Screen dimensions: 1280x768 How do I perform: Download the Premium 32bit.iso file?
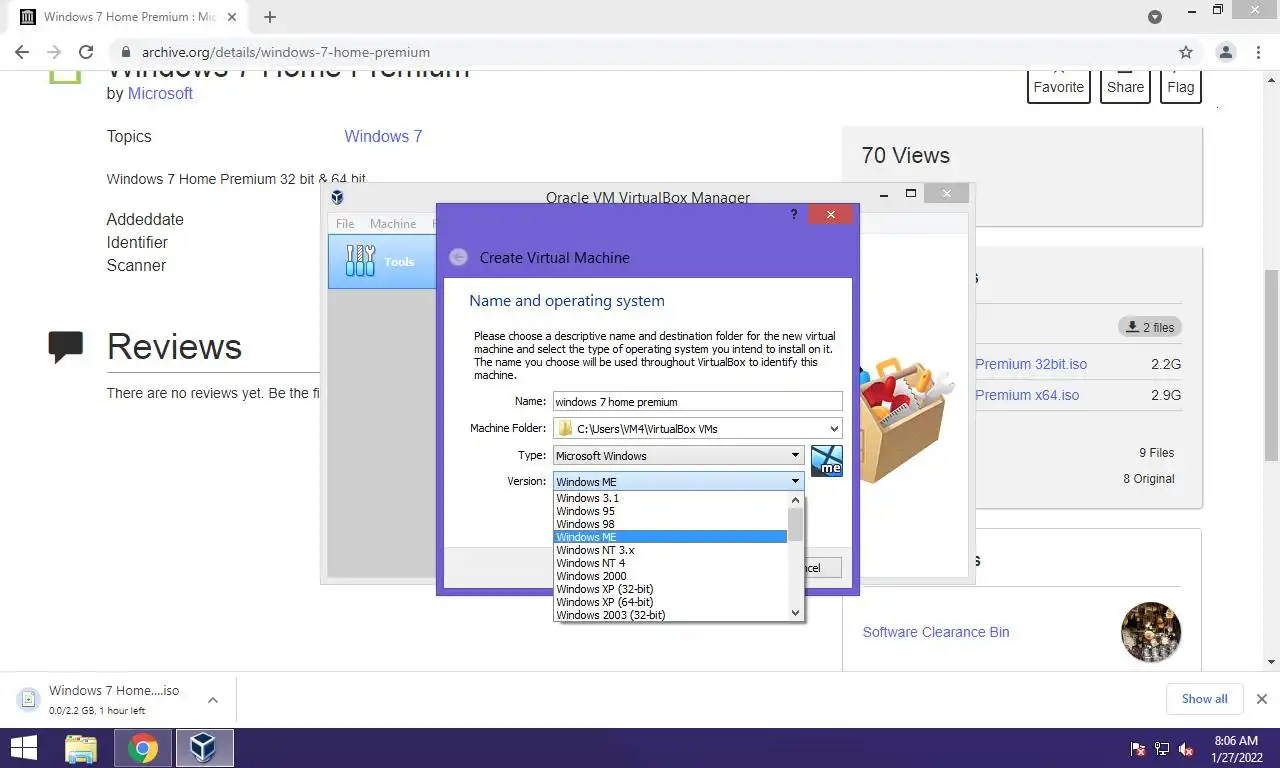[1030, 364]
